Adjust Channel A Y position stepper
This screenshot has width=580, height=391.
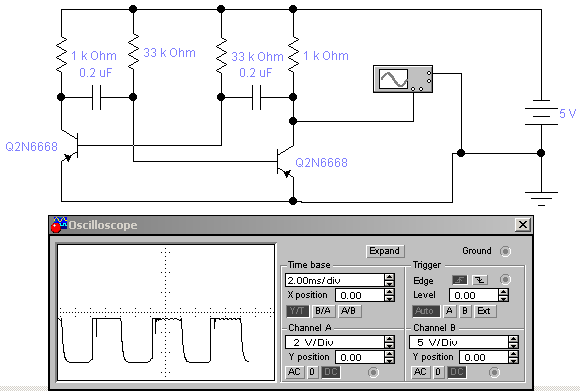[x=389, y=357]
